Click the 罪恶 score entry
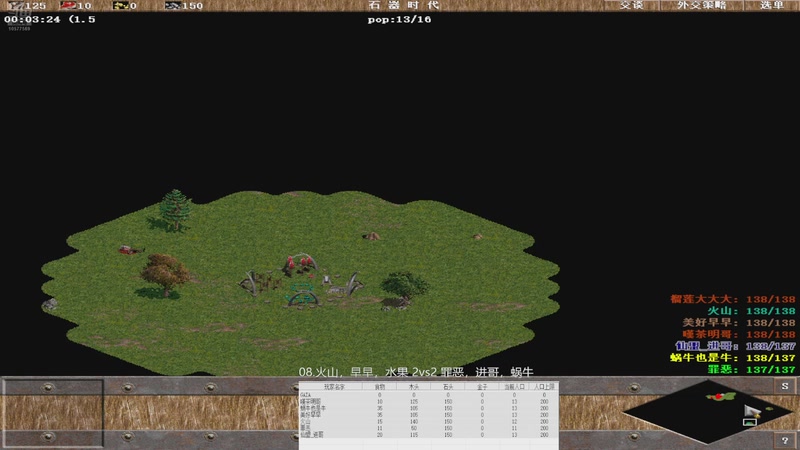Screen dimensions: 800x450 751,369
